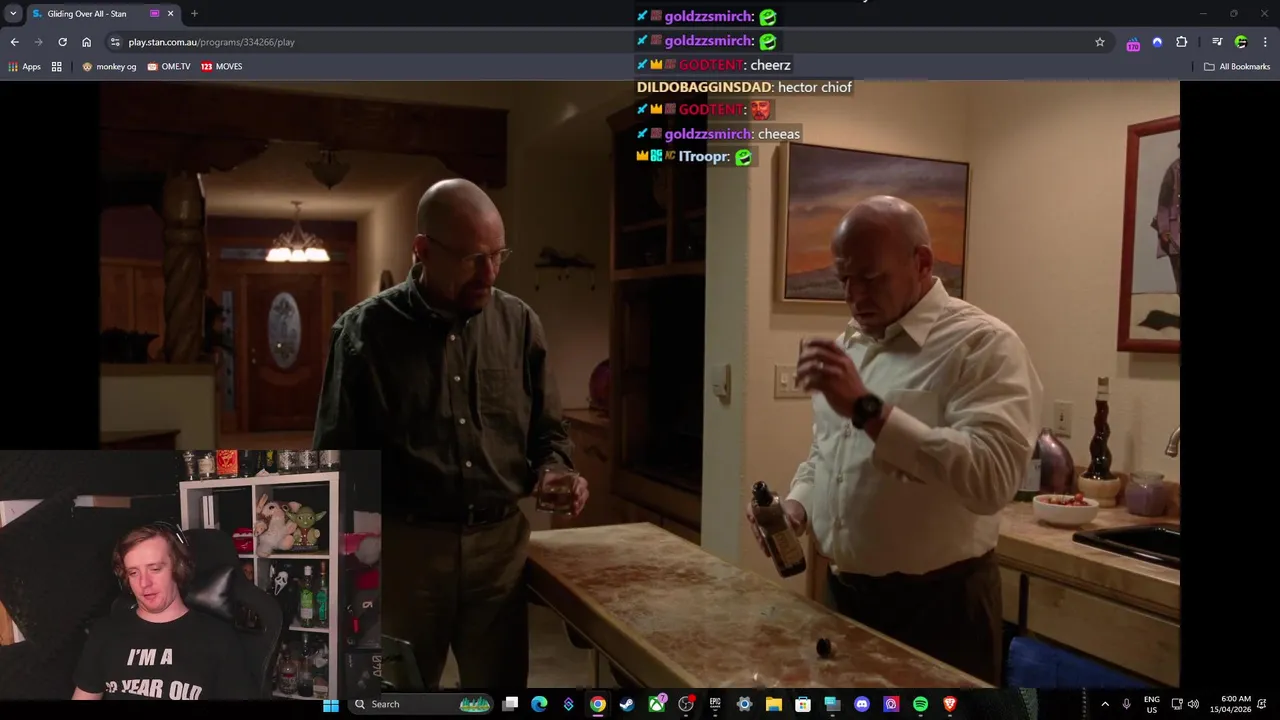
Task: Reload the Stan page
Action: (x=62, y=42)
